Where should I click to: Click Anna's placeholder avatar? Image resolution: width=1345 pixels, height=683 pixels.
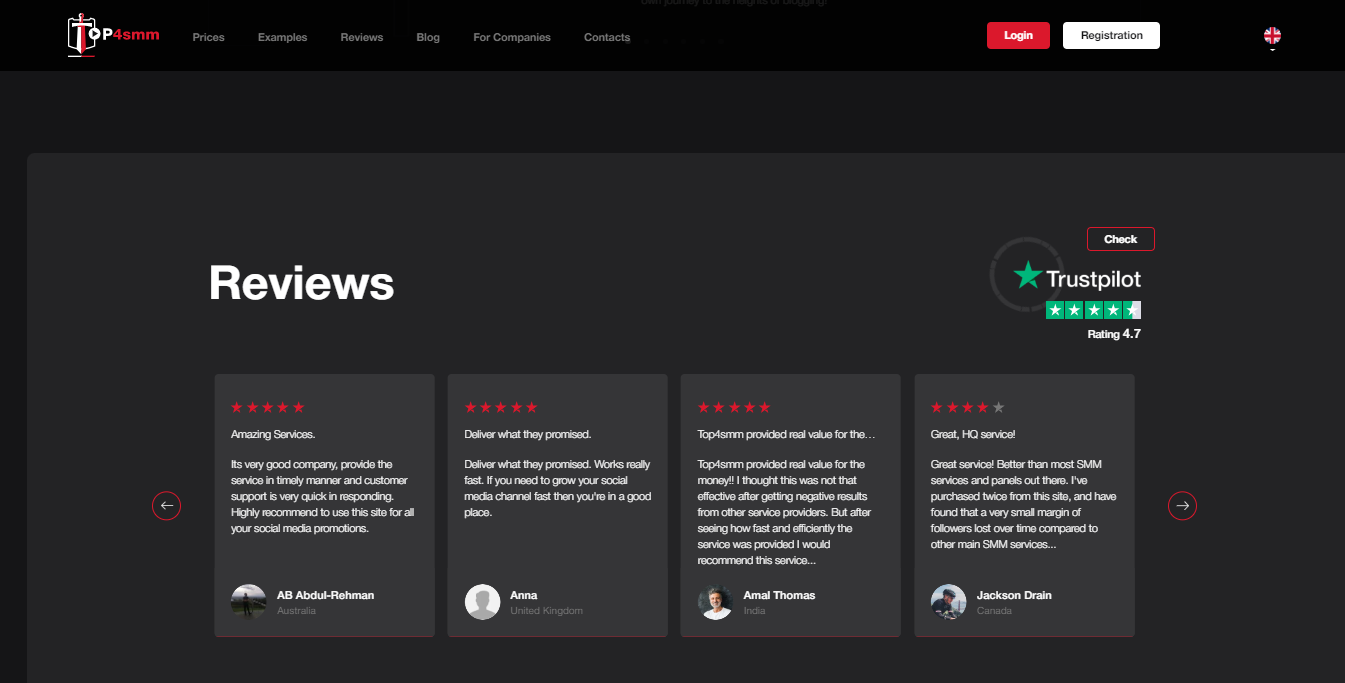pyautogui.click(x=482, y=602)
